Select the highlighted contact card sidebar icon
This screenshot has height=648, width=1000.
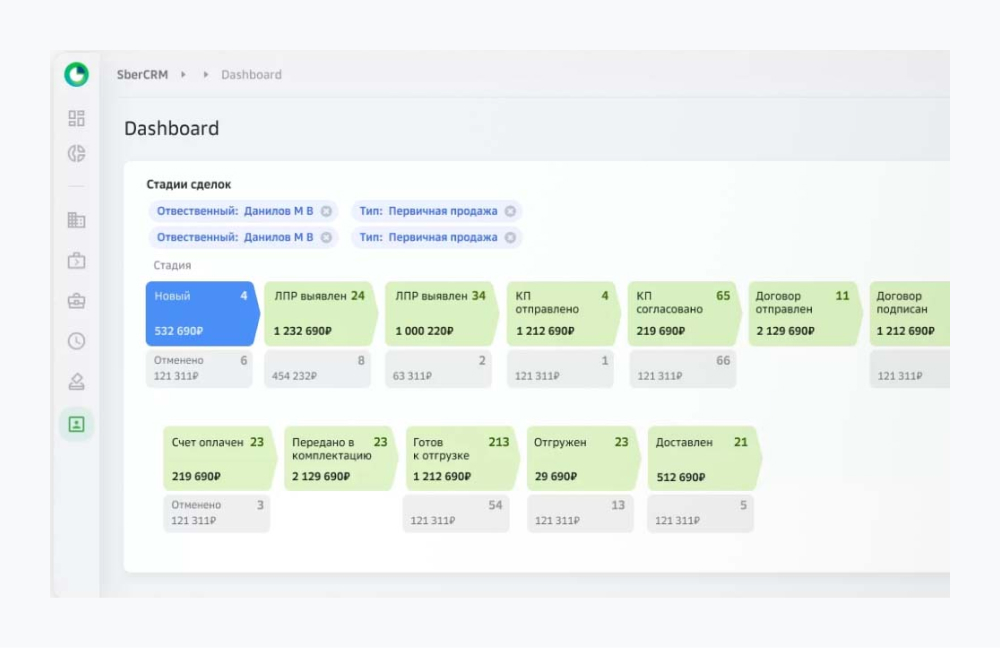[x=76, y=424]
